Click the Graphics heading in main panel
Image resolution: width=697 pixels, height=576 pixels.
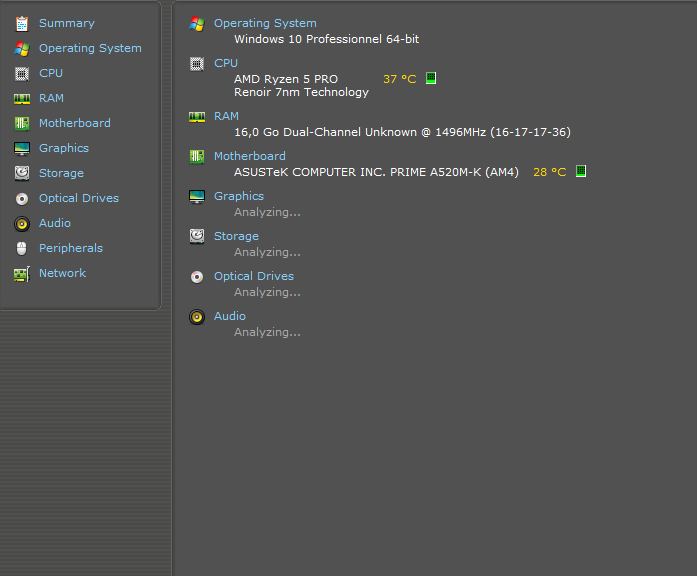point(239,196)
